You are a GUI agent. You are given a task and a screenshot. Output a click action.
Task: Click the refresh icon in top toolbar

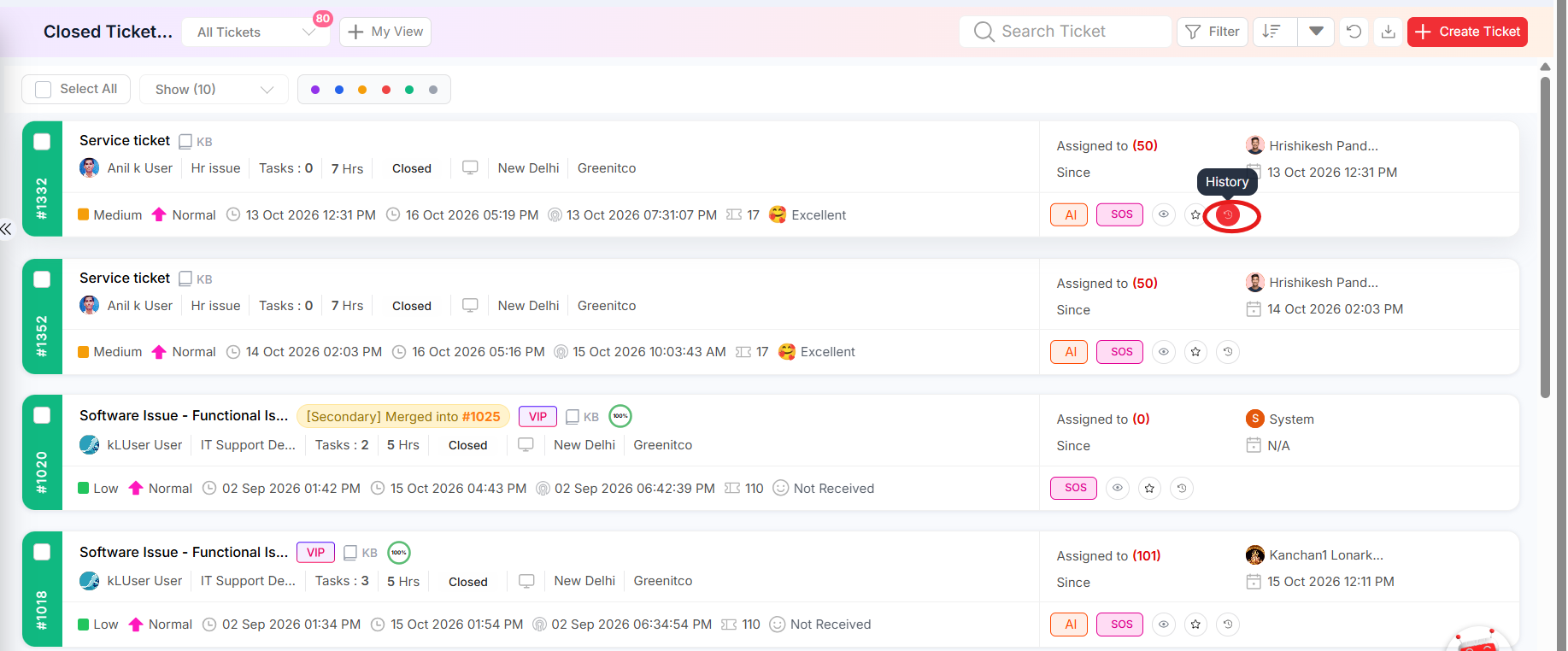pyautogui.click(x=1354, y=32)
